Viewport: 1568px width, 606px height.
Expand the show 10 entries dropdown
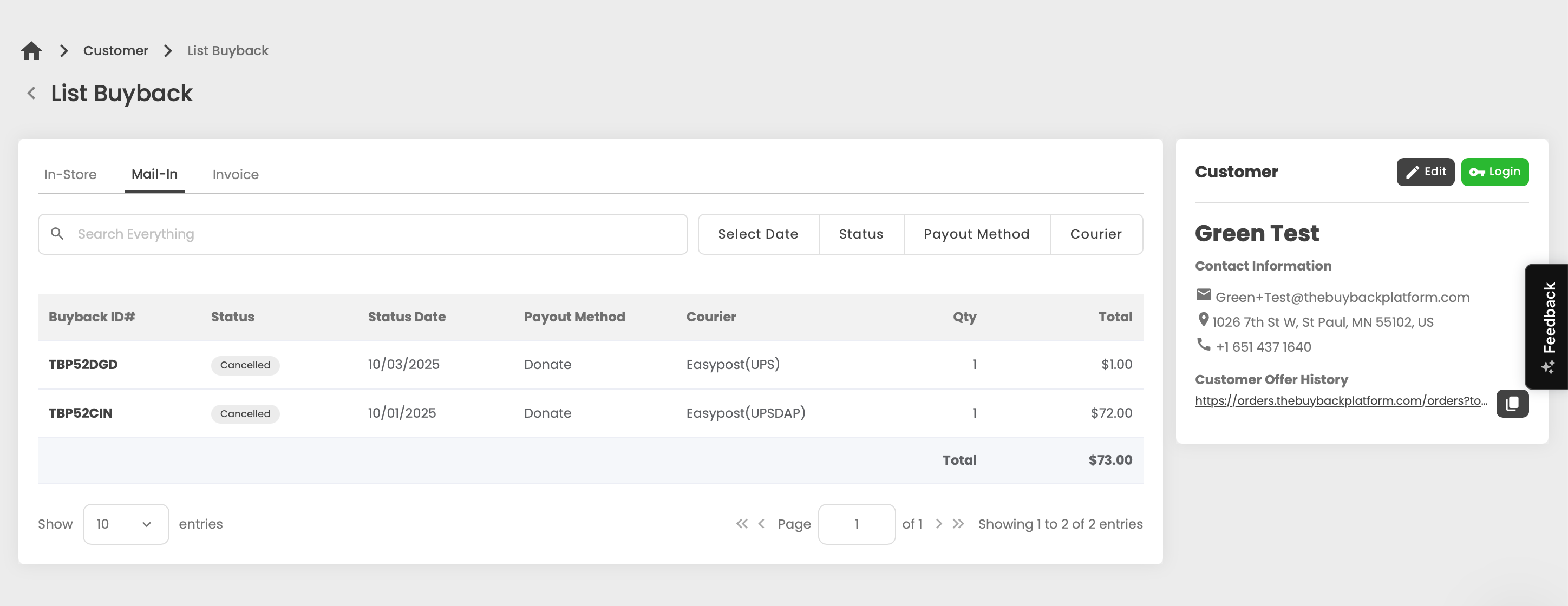(x=126, y=524)
